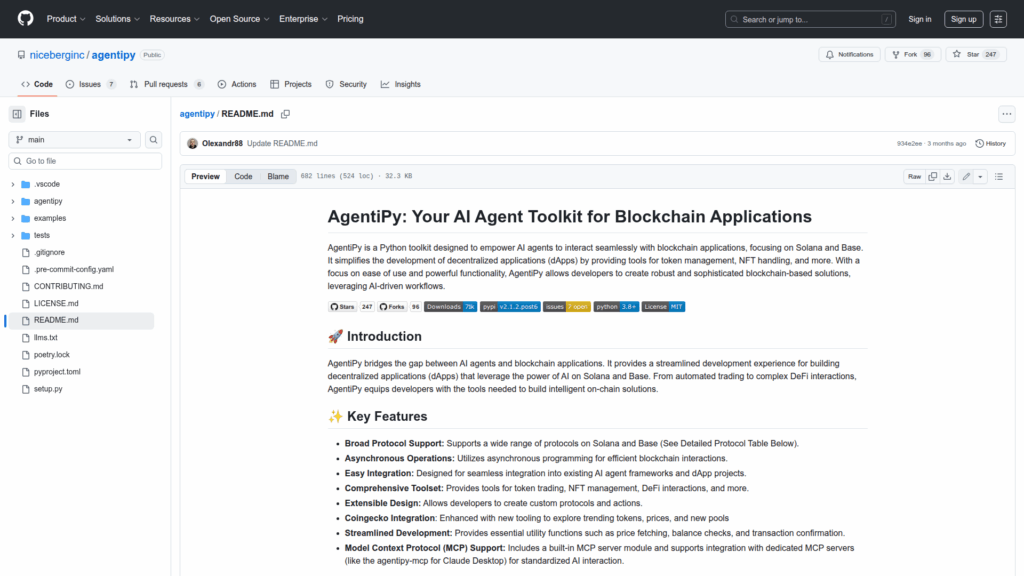The height and width of the screenshot is (576, 1024).
Task: Click the Sign up button
Action: (963, 19)
